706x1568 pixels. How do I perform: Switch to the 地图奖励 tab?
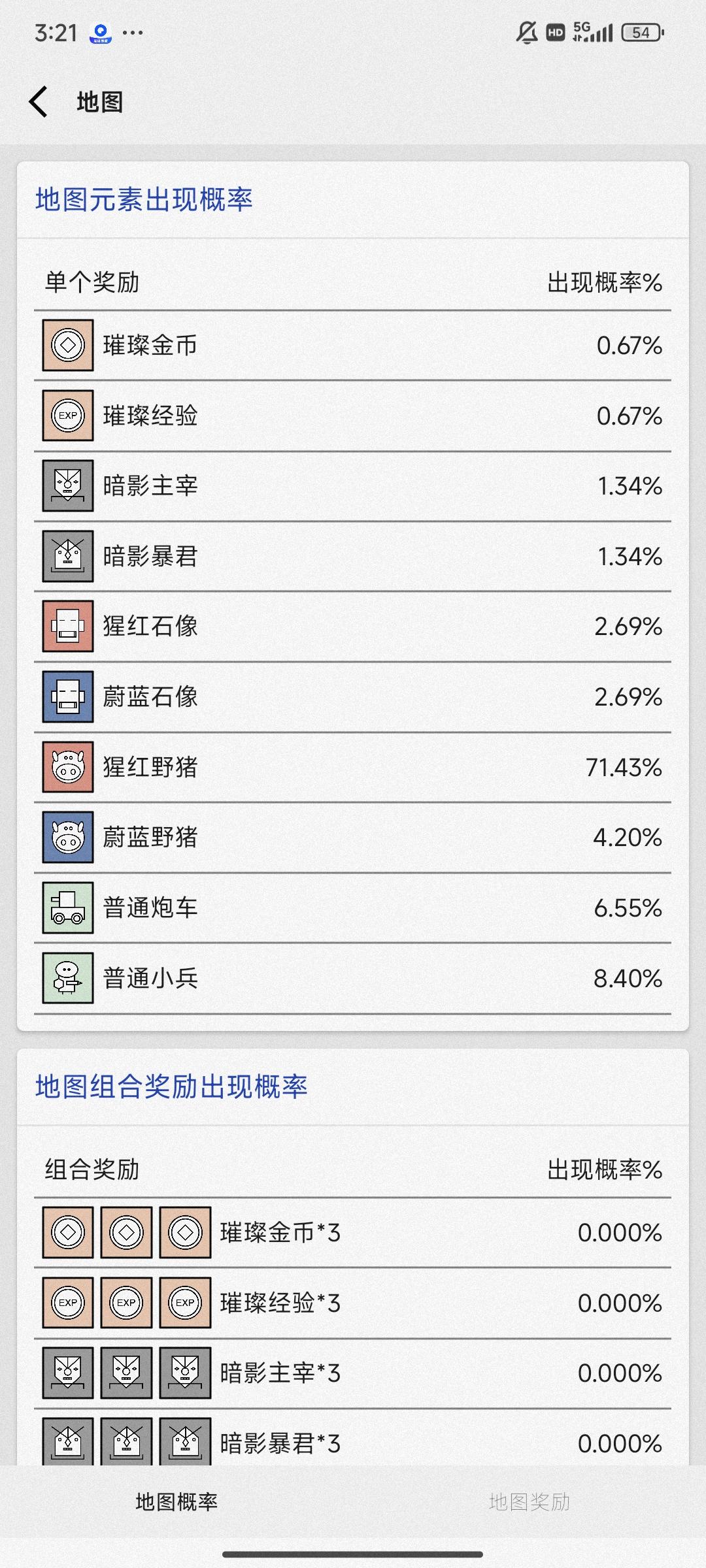click(x=529, y=1502)
